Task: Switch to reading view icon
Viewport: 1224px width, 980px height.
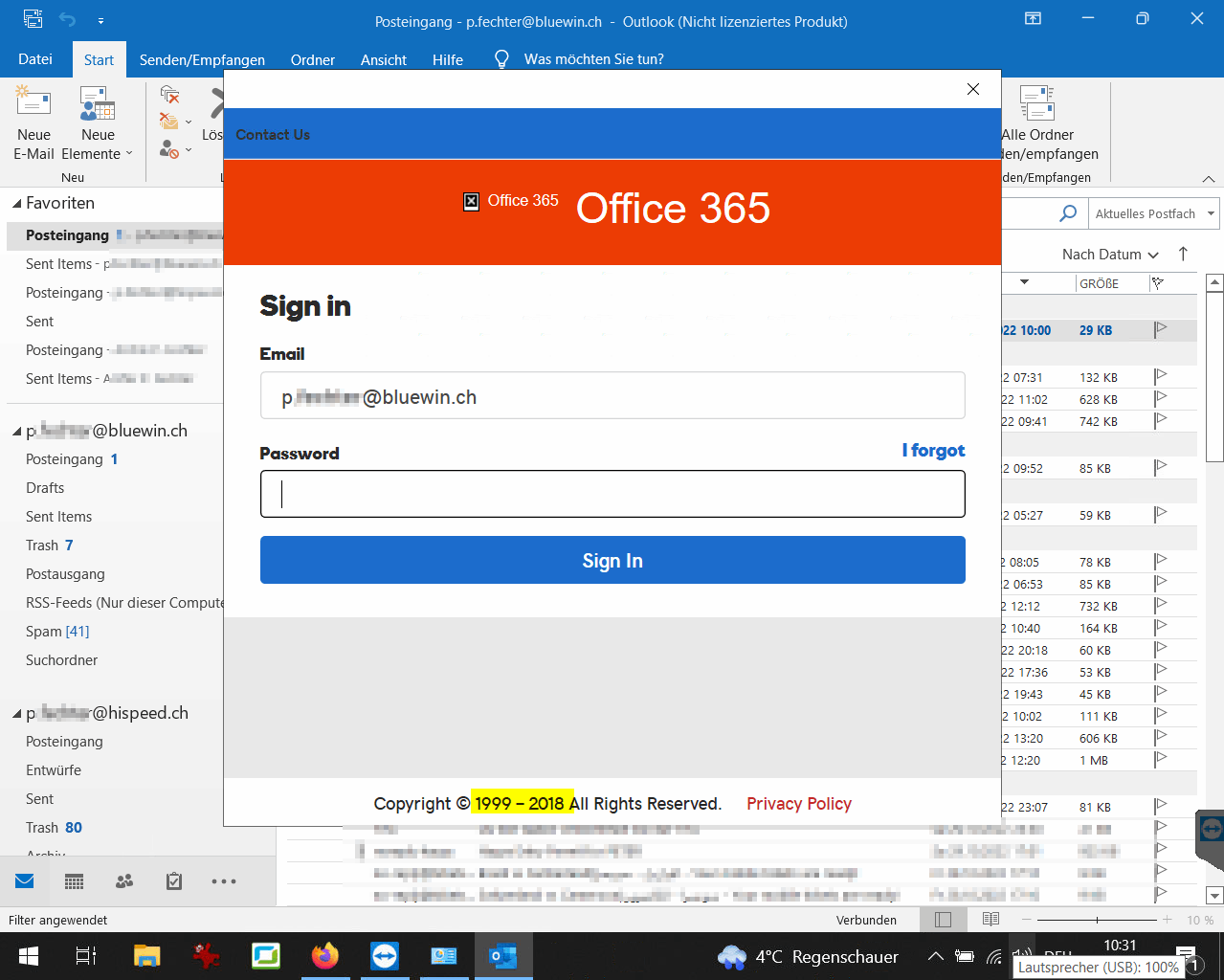Action: pos(990,920)
